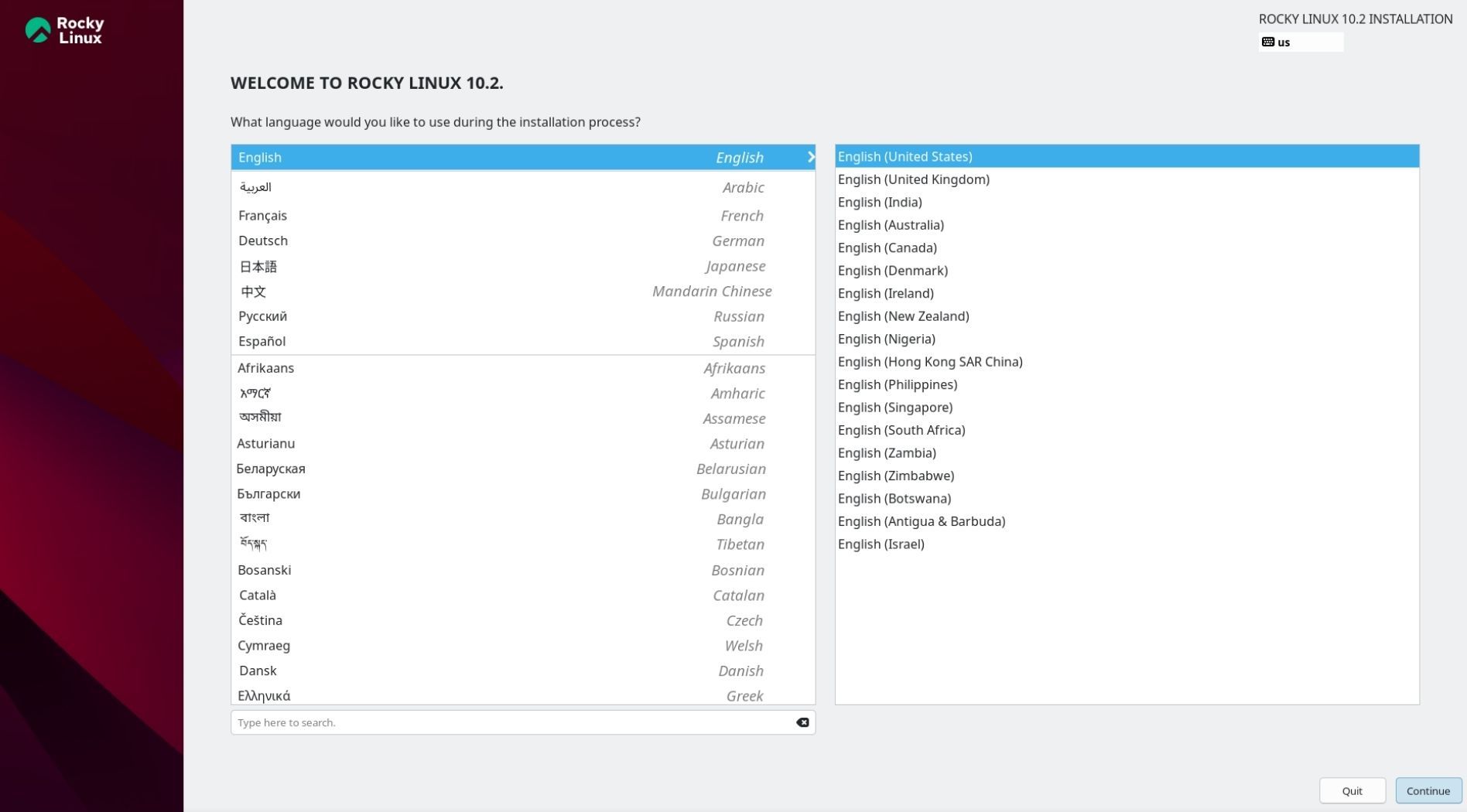Choose English (Hong Kong SAR China) locale
Image resolution: width=1467 pixels, height=812 pixels.
tap(1127, 362)
